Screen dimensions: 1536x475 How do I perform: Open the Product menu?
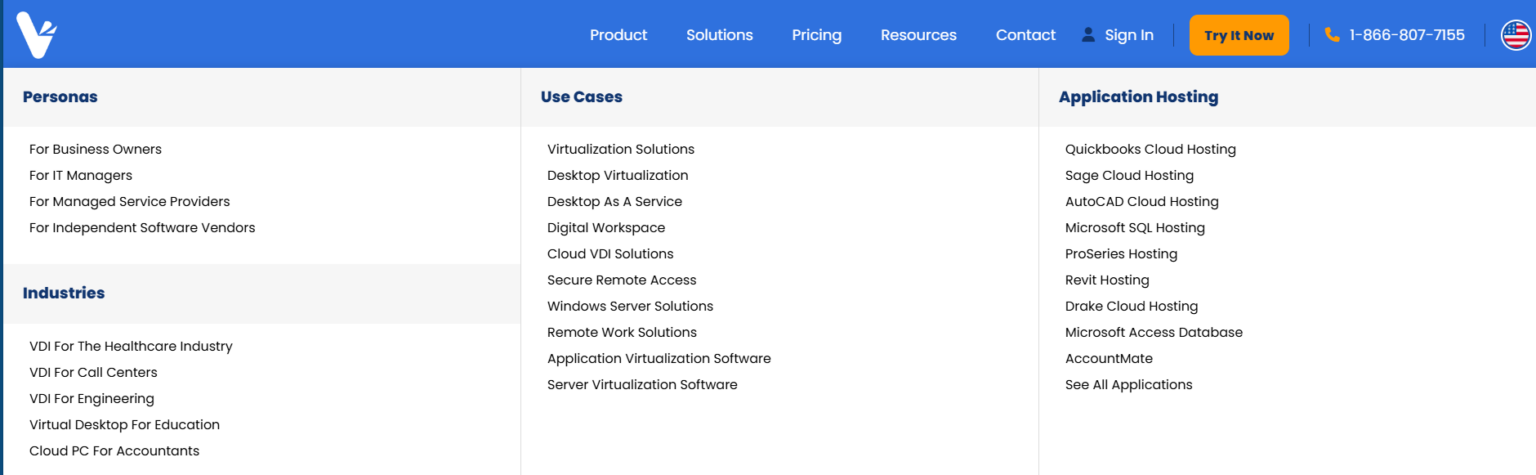(618, 35)
